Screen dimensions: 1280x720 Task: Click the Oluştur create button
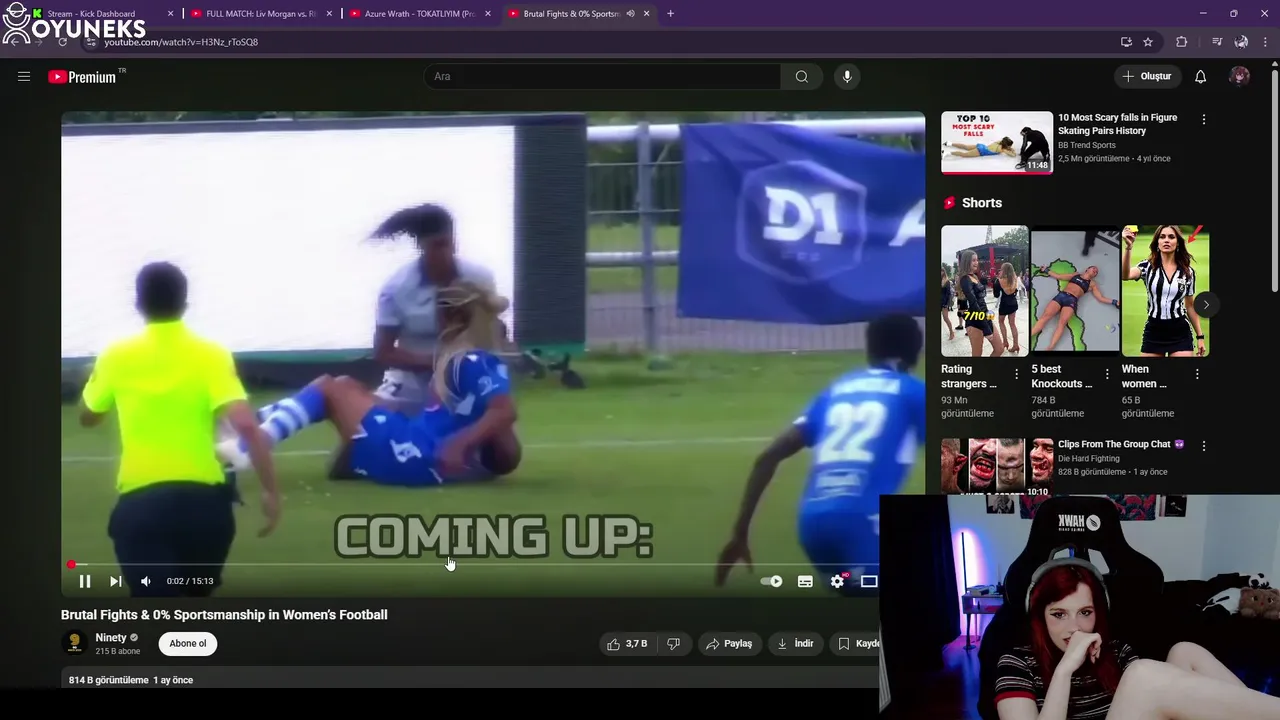point(1146,76)
